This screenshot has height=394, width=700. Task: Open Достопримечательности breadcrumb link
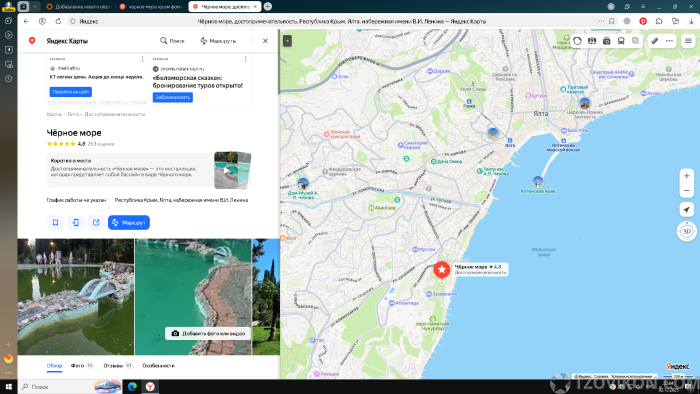(114, 114)
